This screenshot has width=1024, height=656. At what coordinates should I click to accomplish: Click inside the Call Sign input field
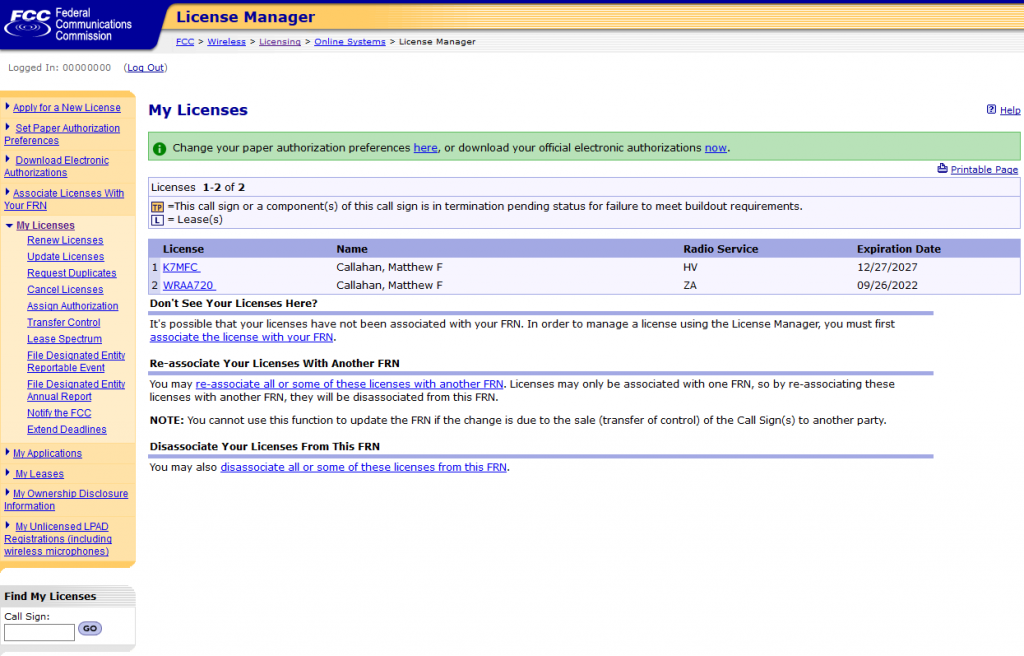tap(38, 631)
